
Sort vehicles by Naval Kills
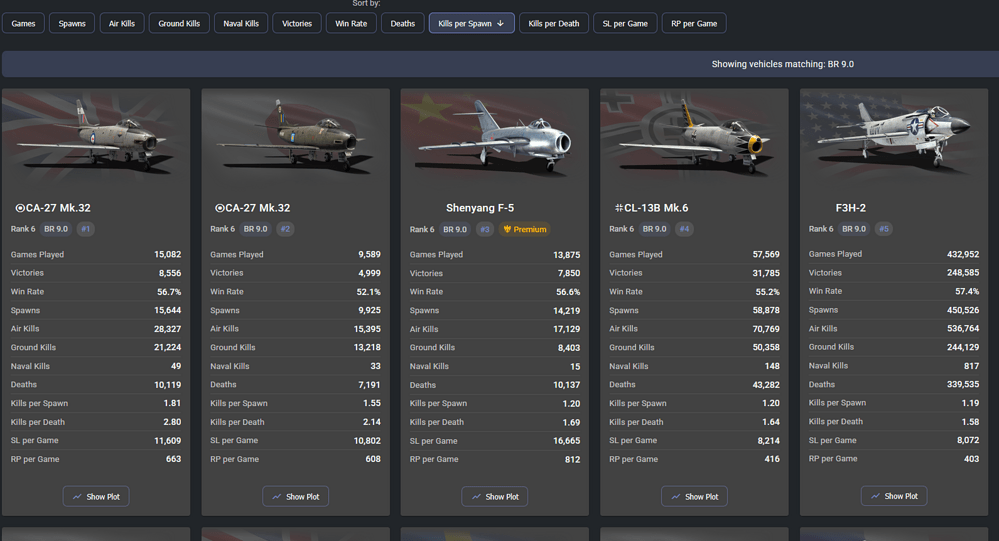(241, 24)
